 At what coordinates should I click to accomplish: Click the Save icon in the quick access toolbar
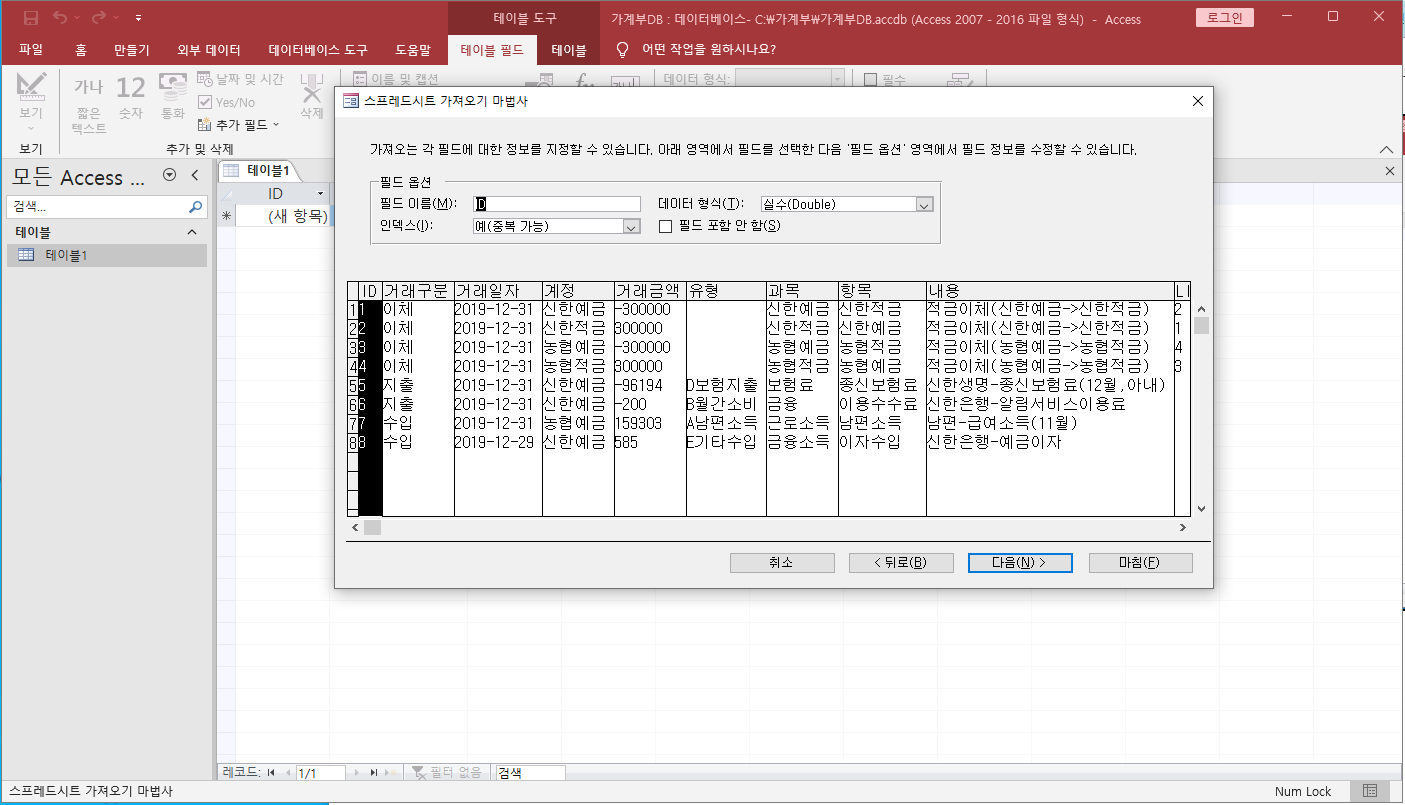(31, 18)
